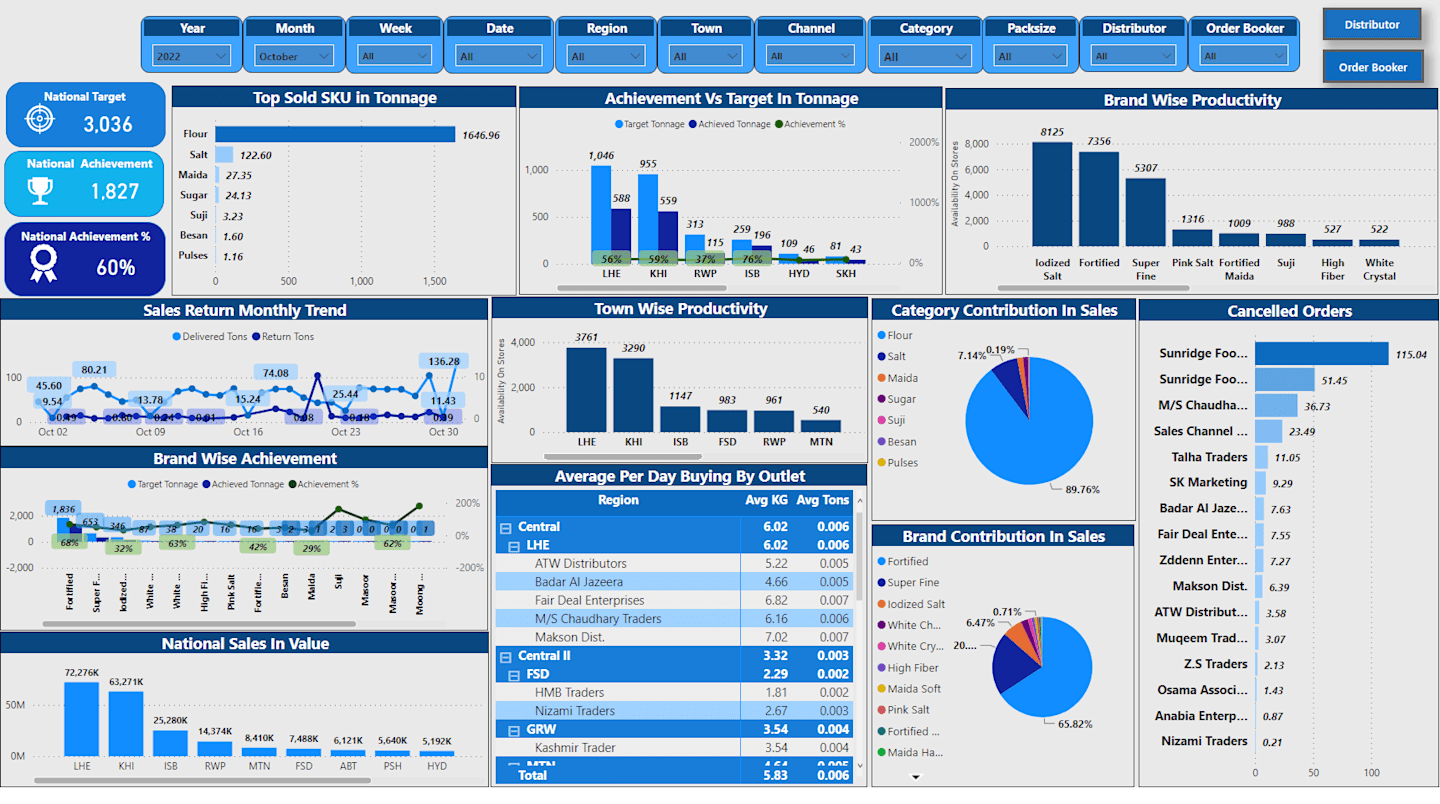Collapse the GRW row in outlet table
The image size is (1440, 804).
(515, 730)
